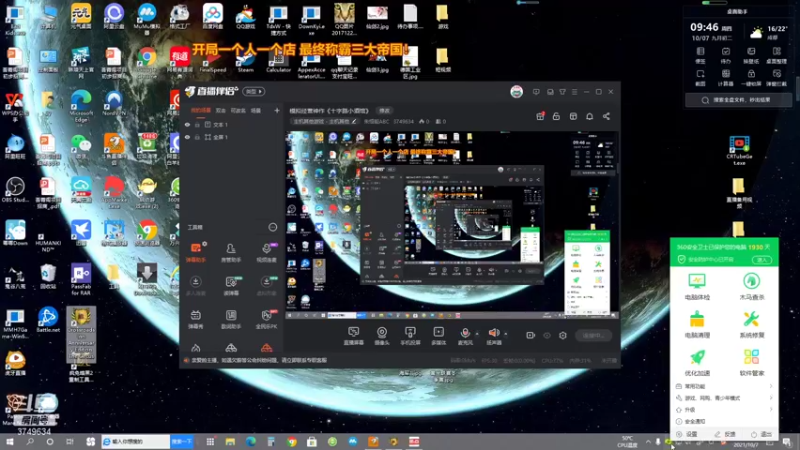This screenshot has width=800, height=450.
Task: Open 软件管家 in 360 panel
Action: (x=751, y=363)
